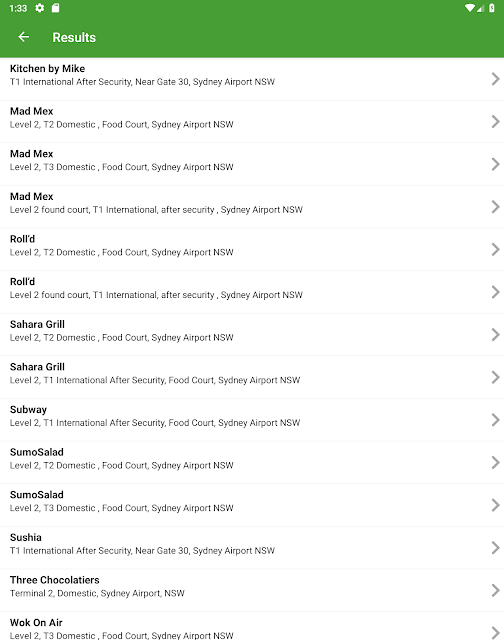Expand Mad Mex T2 Domestic chevron

495,122
